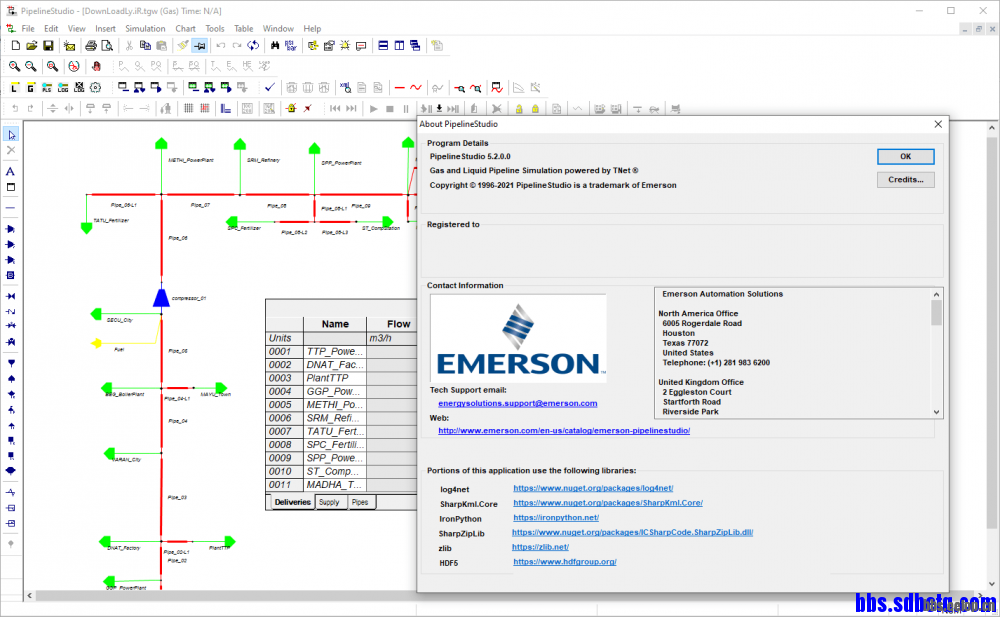Open the Tools menu

[x=215, y=29]
